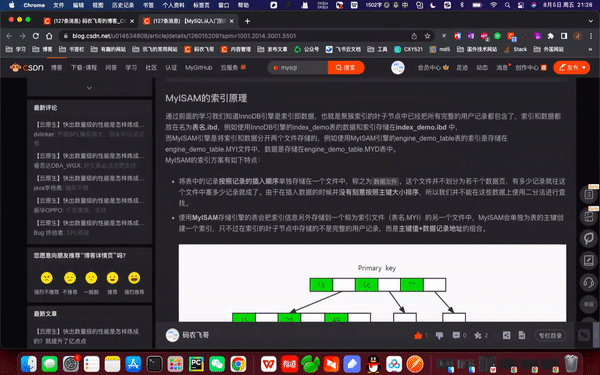The width and height of the screenshot is (600, 375).
Task: Open QQ penguin app from the Dock
Action: pyautogui.click(x=373, y=364)
